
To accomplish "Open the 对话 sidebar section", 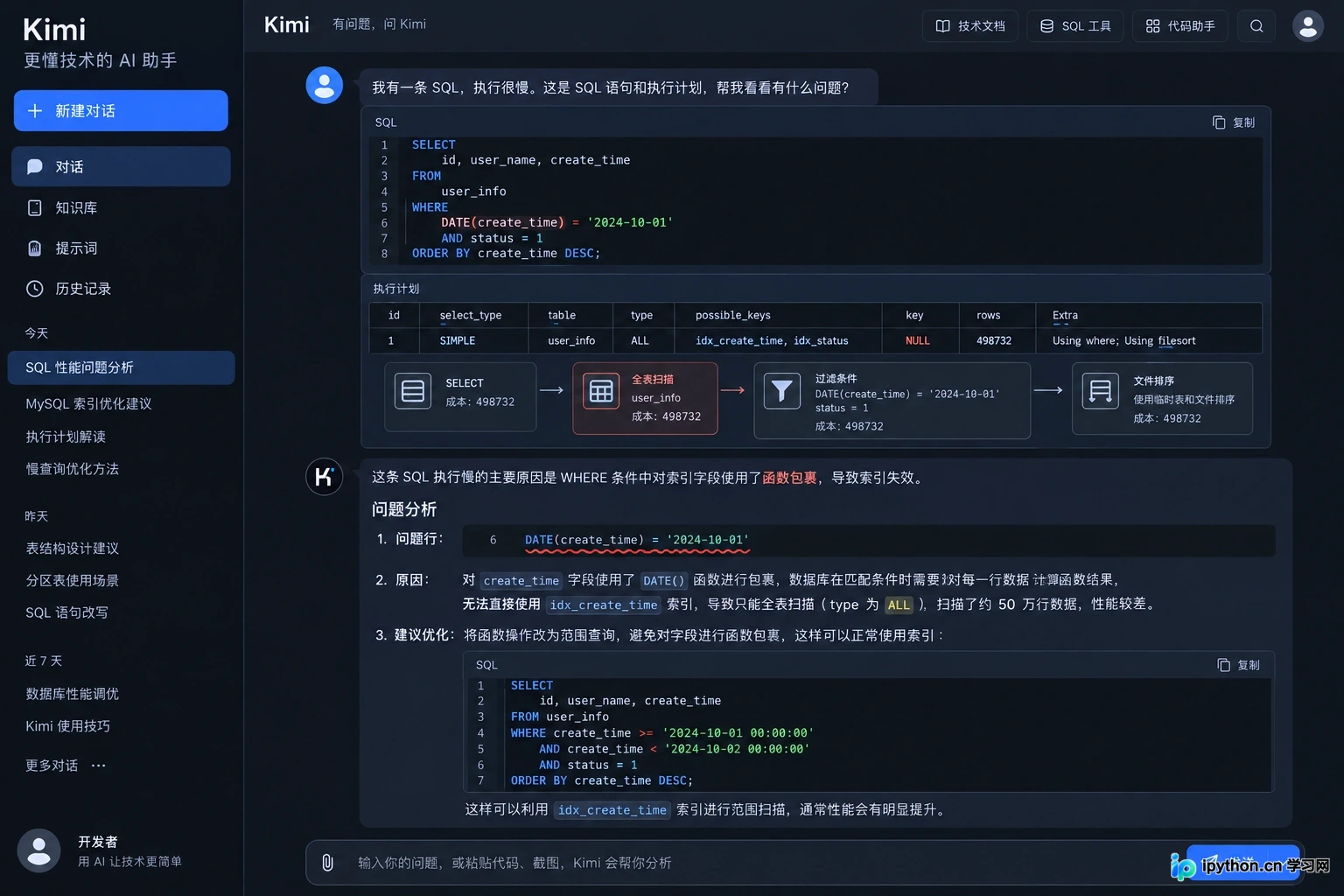I will click(x=121, y=166).
